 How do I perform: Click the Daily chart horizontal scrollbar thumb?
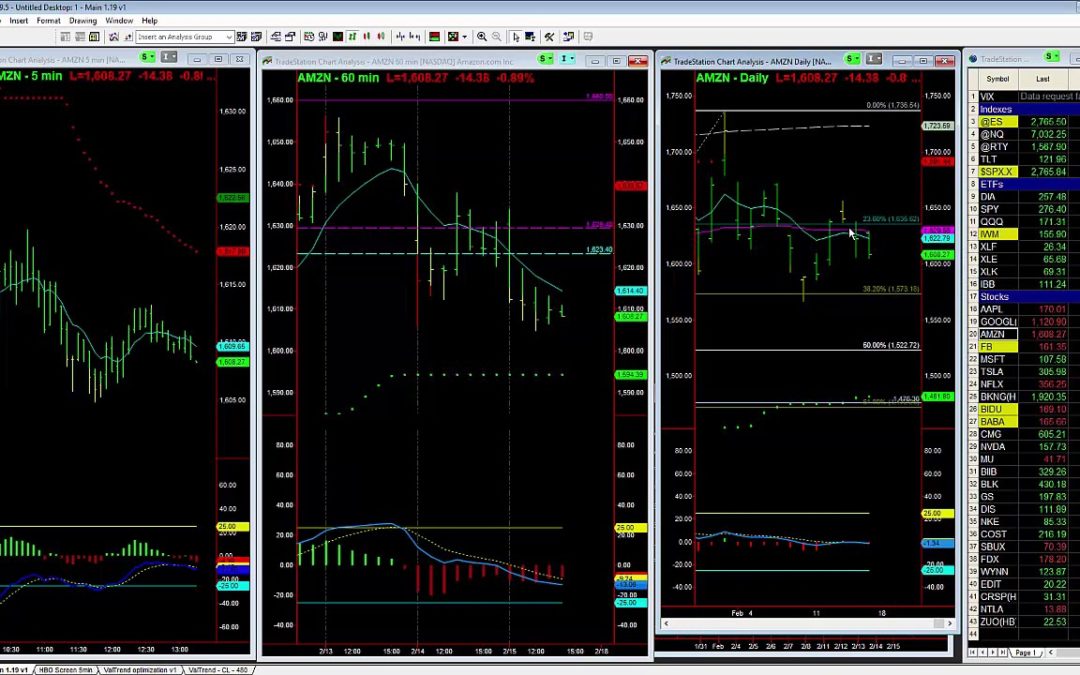point(938,623)
